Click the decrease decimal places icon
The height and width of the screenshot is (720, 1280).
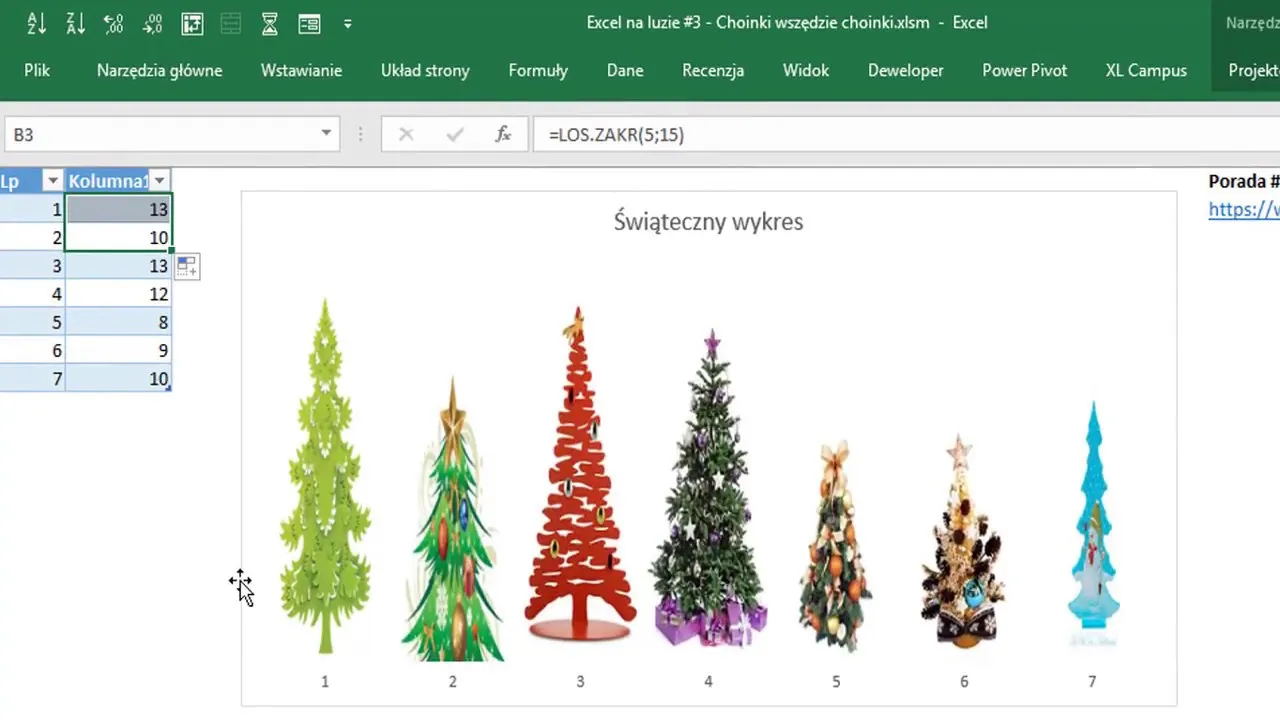click(152, 23)
